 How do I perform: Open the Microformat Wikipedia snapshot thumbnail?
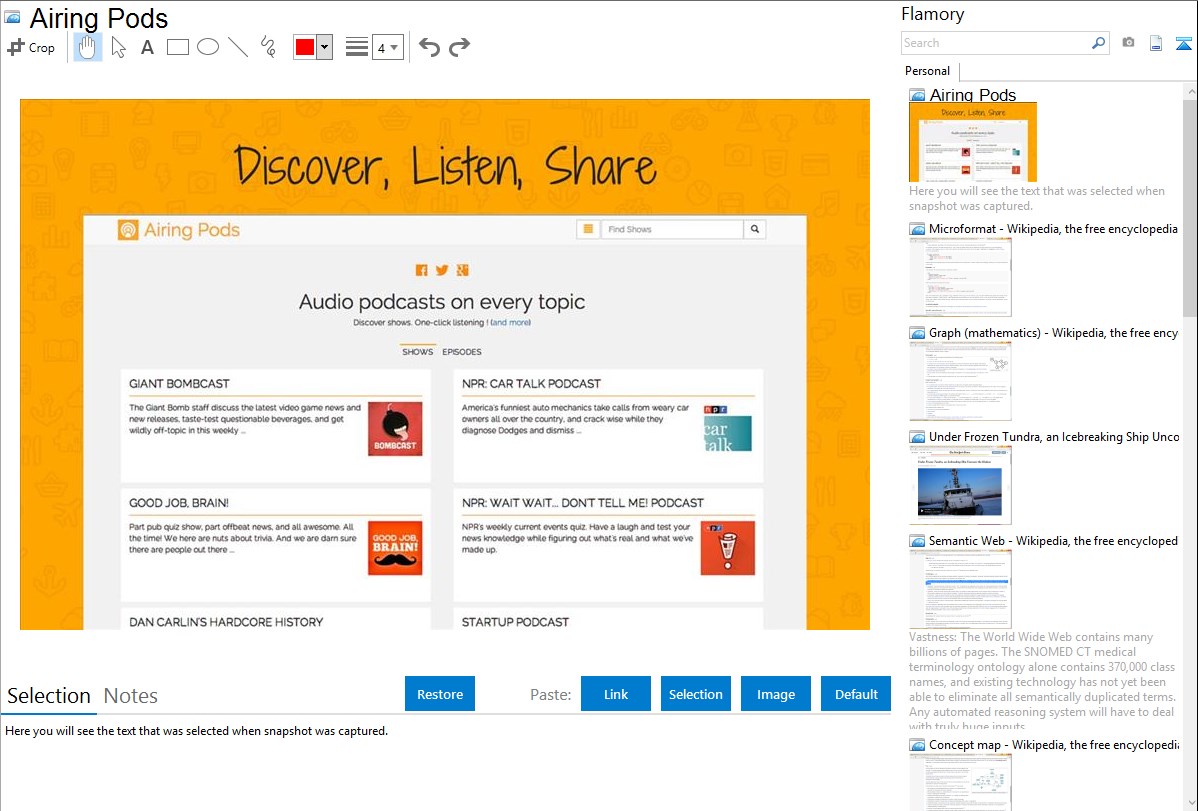[x=960, y=277]
